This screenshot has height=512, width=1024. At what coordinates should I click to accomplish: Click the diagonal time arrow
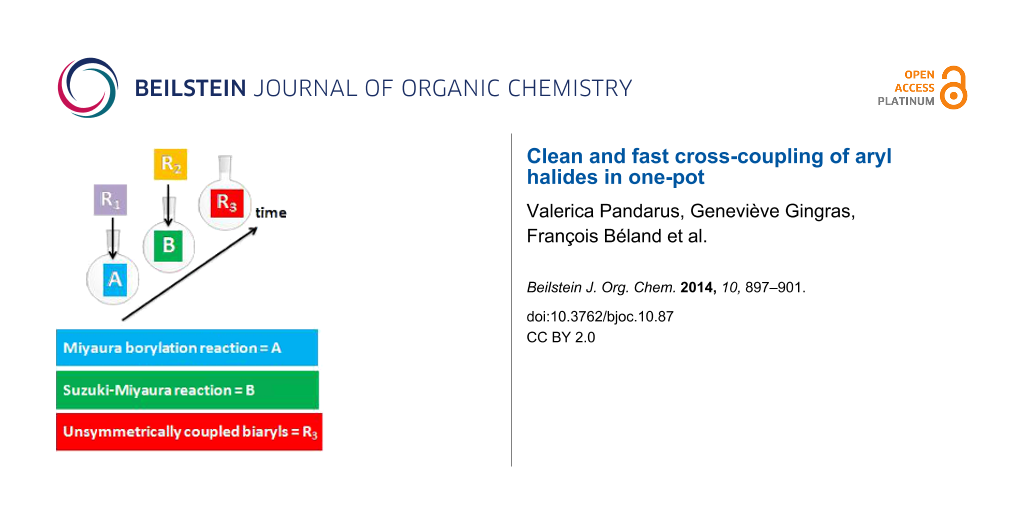[x=190, y=272]
